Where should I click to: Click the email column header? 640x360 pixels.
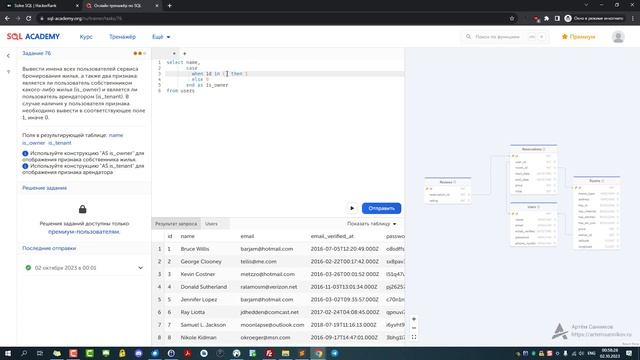click(x=247, y=236)
